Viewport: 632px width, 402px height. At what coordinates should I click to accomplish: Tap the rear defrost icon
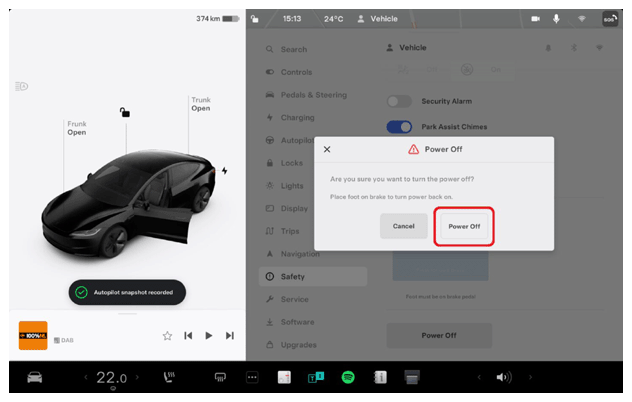(x=220, y=377)
